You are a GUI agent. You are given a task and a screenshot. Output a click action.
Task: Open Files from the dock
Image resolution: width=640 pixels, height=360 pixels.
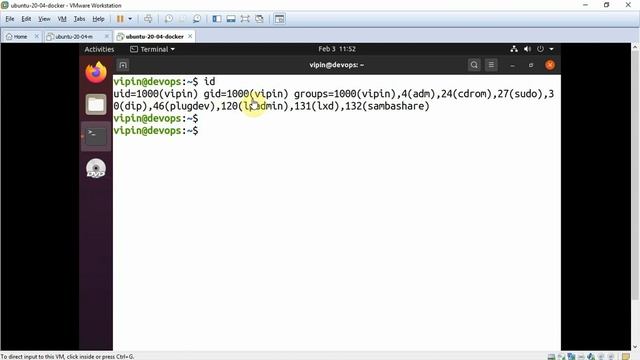[x=96, y=104]
